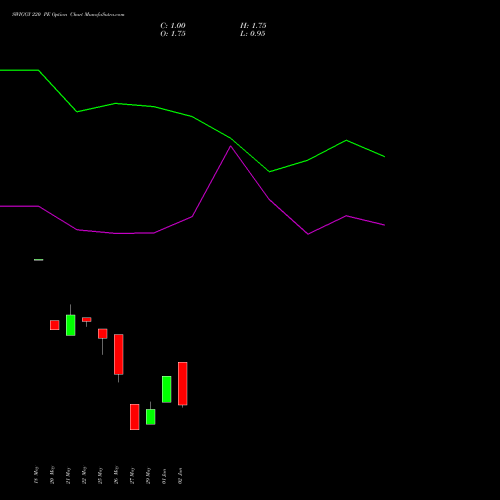Click the '01 Jun' date axis label

coord(164,476)
